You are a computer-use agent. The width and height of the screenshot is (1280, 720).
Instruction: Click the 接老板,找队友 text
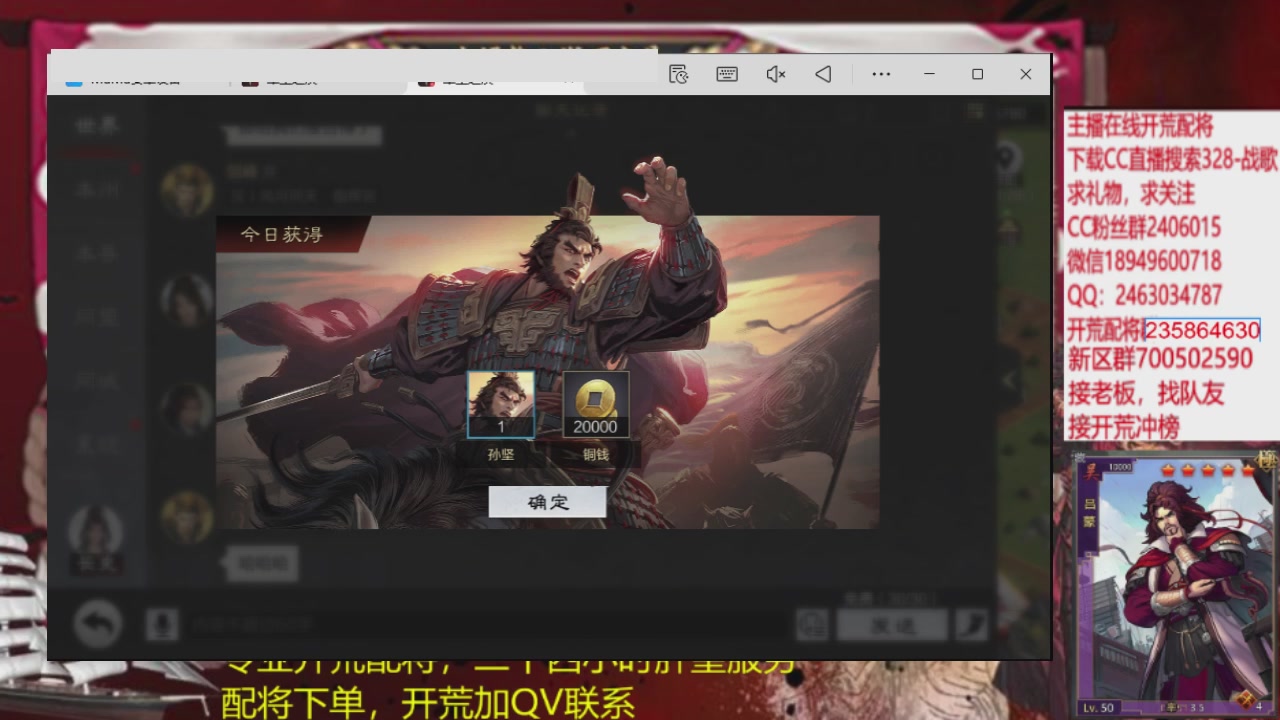[1146, 392]
